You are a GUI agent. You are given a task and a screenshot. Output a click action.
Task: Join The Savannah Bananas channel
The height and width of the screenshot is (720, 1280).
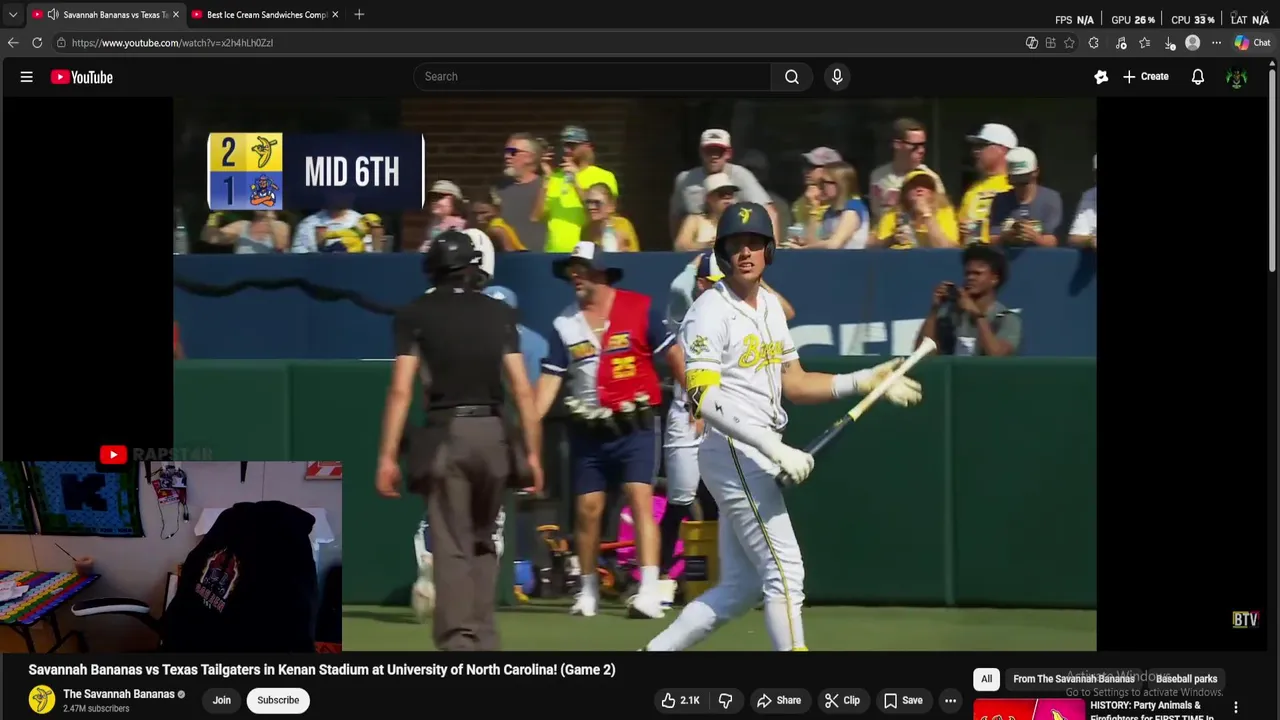click(x=222, y=701)
